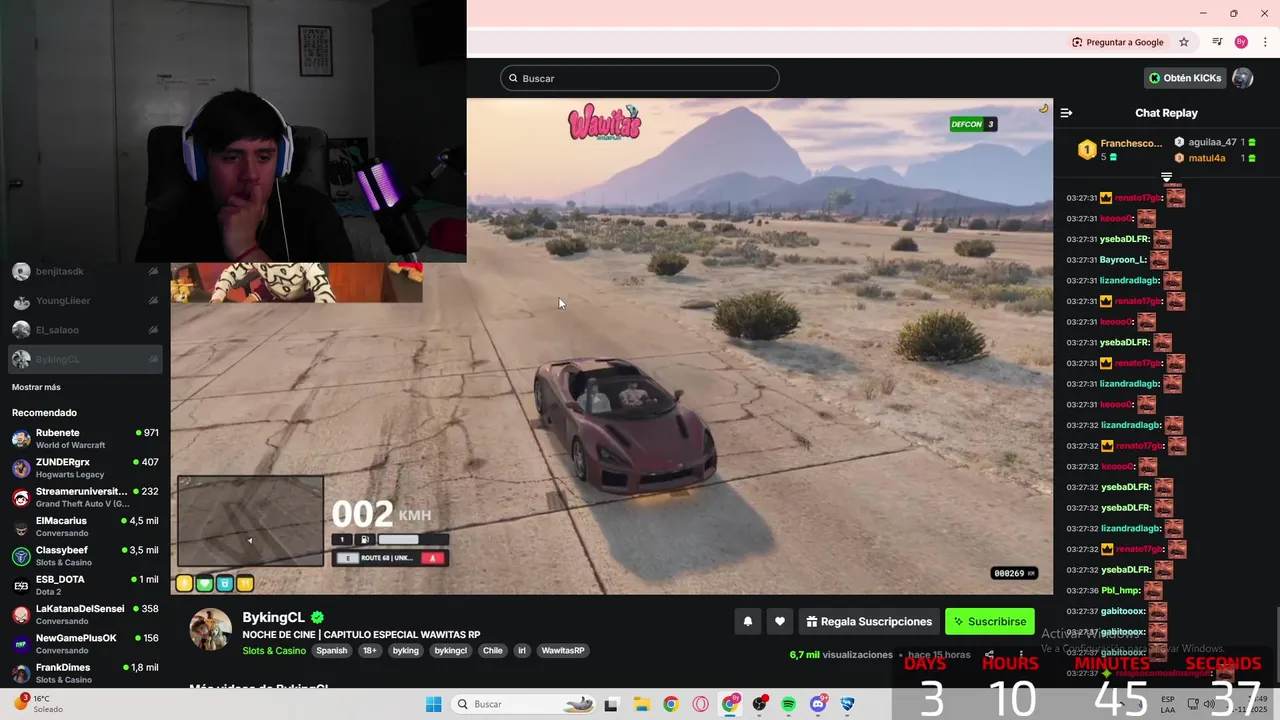Open weather widget showing 16°C Soleado
Image resolution: width=1280 pixels, height=720 pixels.
[x=38, y=704]
